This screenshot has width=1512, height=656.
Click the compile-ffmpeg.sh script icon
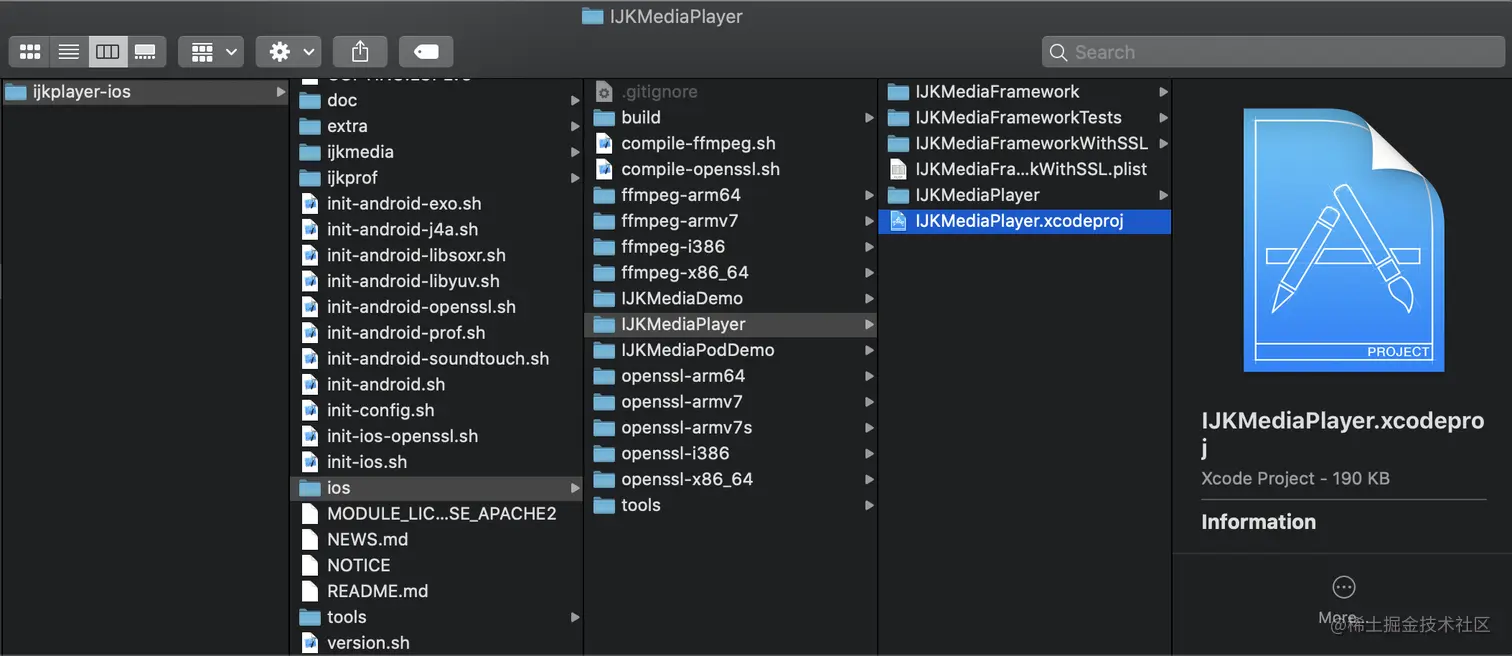tap(603, 143)
